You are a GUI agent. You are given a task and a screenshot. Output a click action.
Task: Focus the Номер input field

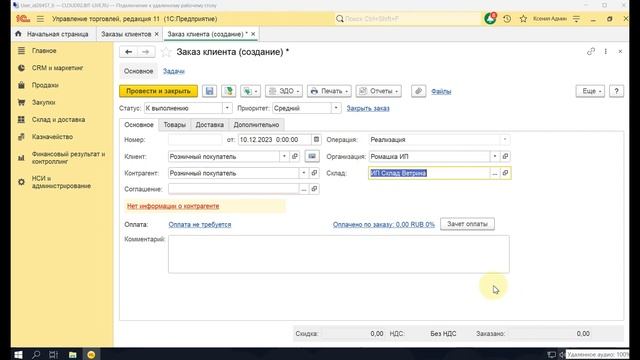[x=195, y=140]
